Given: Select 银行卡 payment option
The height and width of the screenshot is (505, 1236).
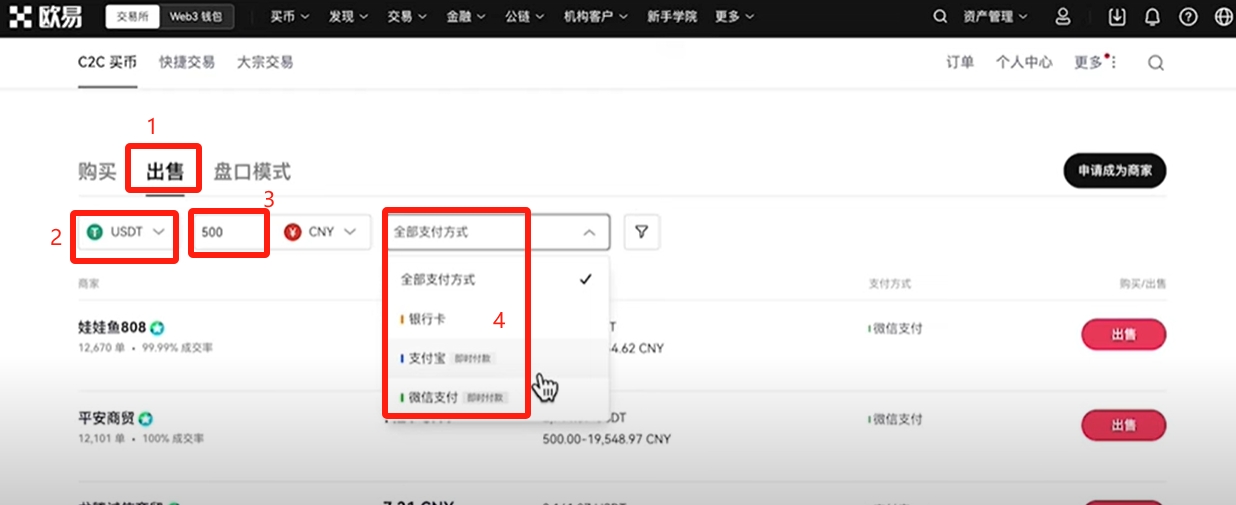Looking at the screenshot, I should [x=497, y=319].
